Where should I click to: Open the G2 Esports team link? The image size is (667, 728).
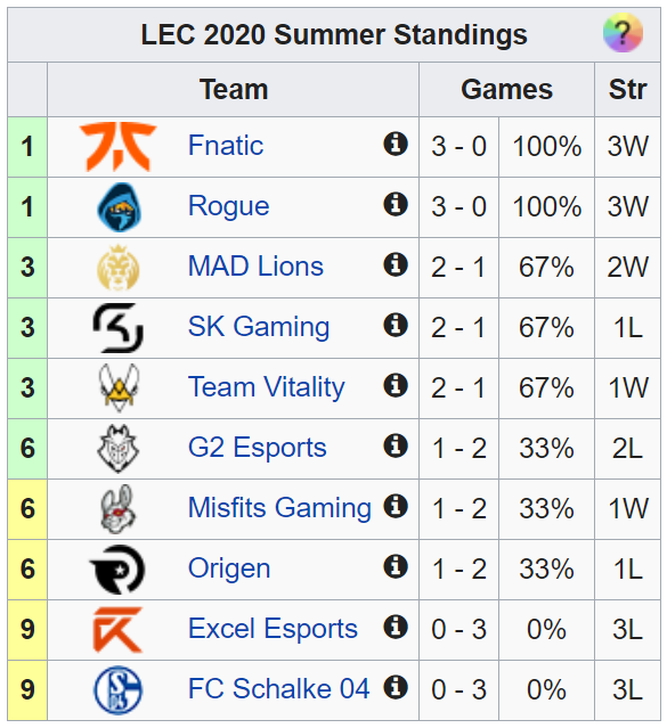pos(257,448)
